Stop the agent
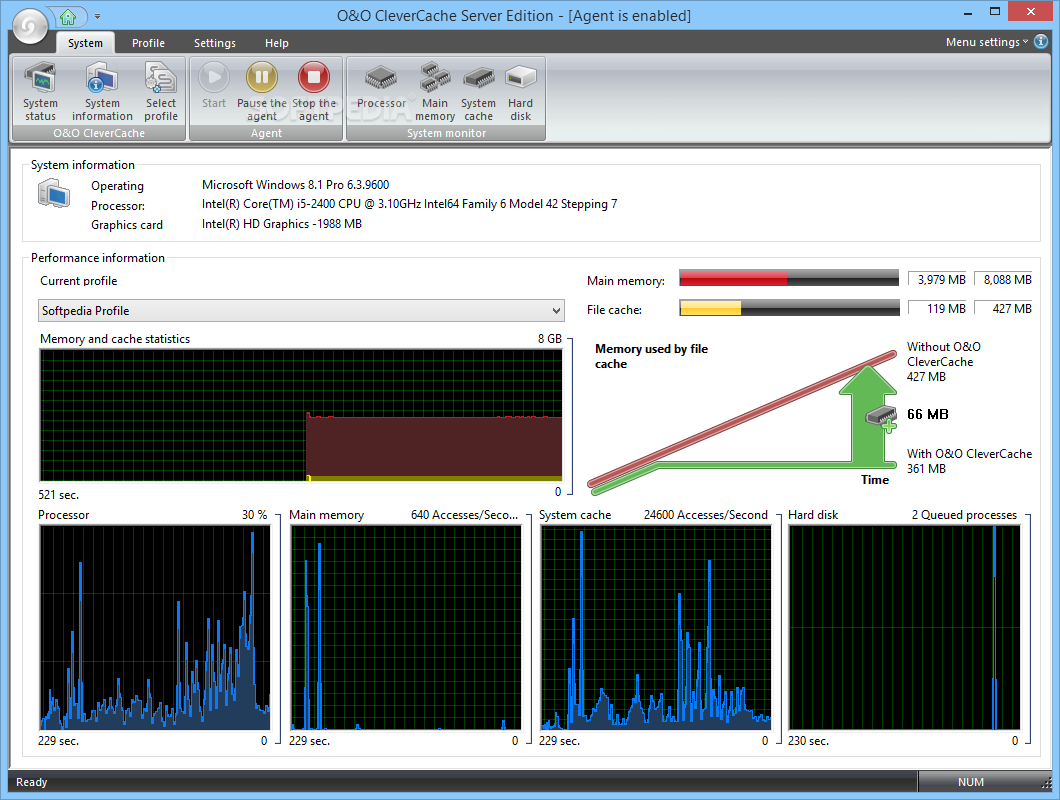1060x800 pixels. pyautogui.click(x=314, y=91)
